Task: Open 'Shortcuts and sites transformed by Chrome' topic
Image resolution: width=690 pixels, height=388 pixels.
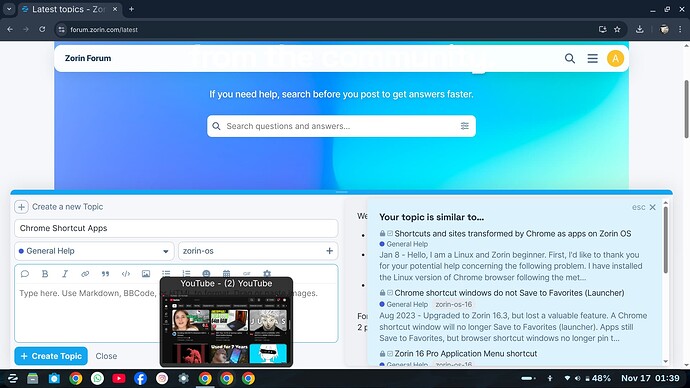Action: 513,234
